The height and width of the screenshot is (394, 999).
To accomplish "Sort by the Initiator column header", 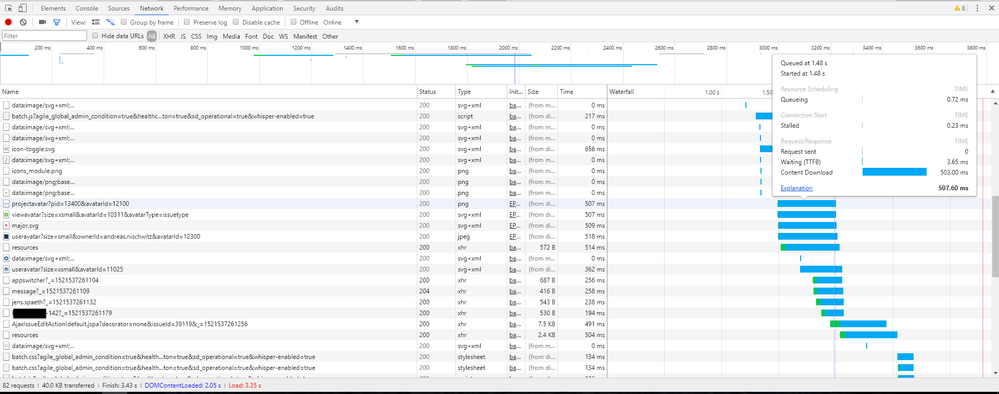I will pos(516,92).
